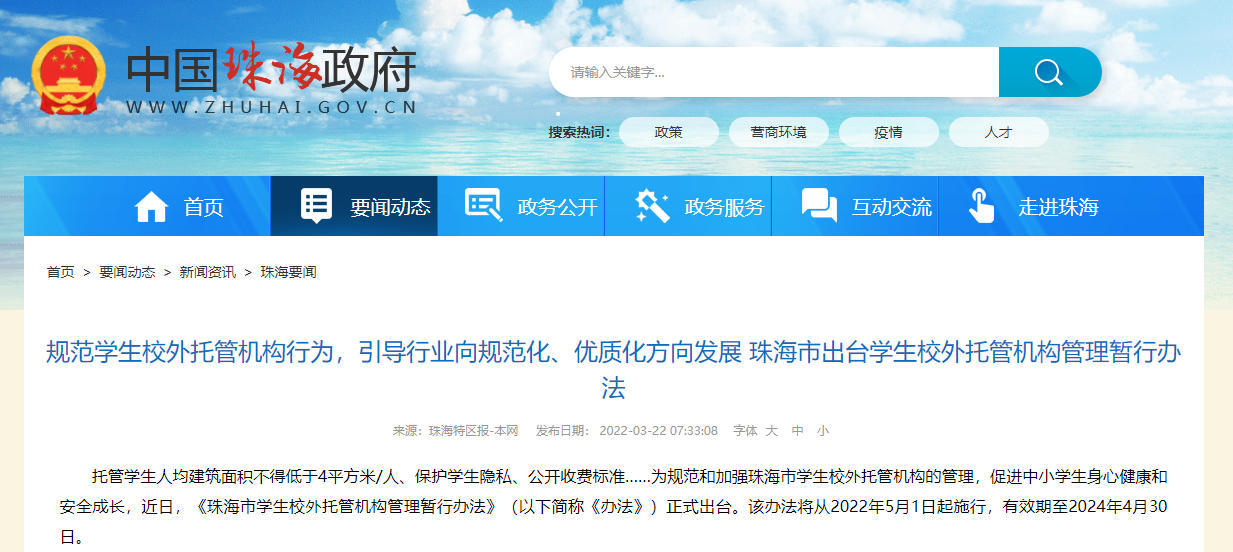Viewport: 1233px width, 552px height.
Task: Select the 营商环境 hot search tag
Action: (x=779, y=132)
